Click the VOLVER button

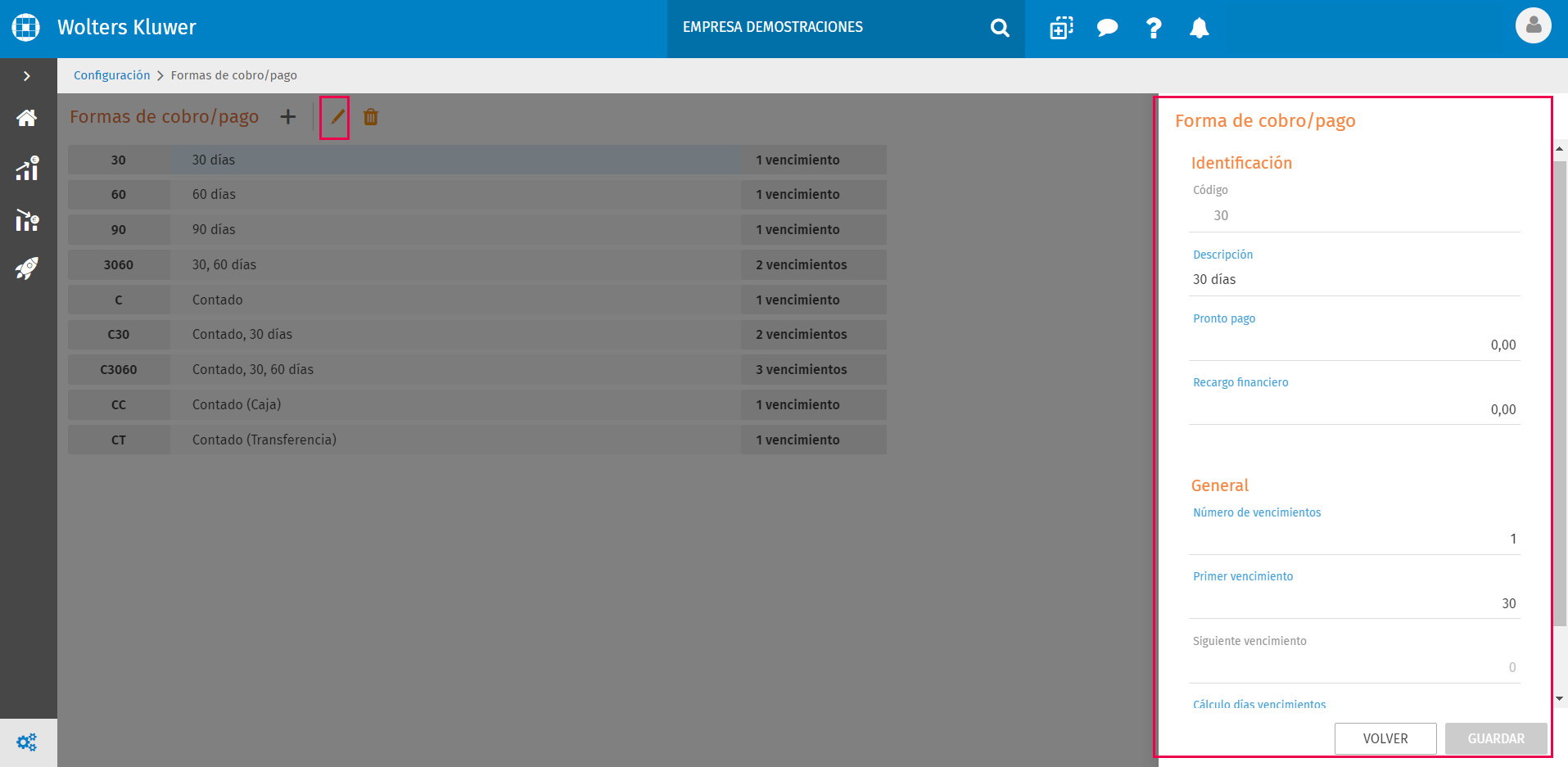point(1385,738)
